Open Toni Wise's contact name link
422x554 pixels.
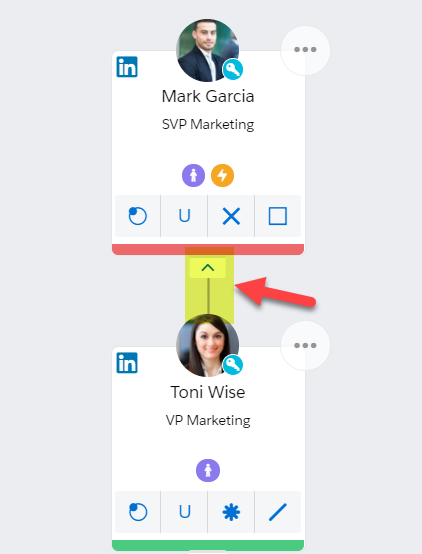[208, 392]
